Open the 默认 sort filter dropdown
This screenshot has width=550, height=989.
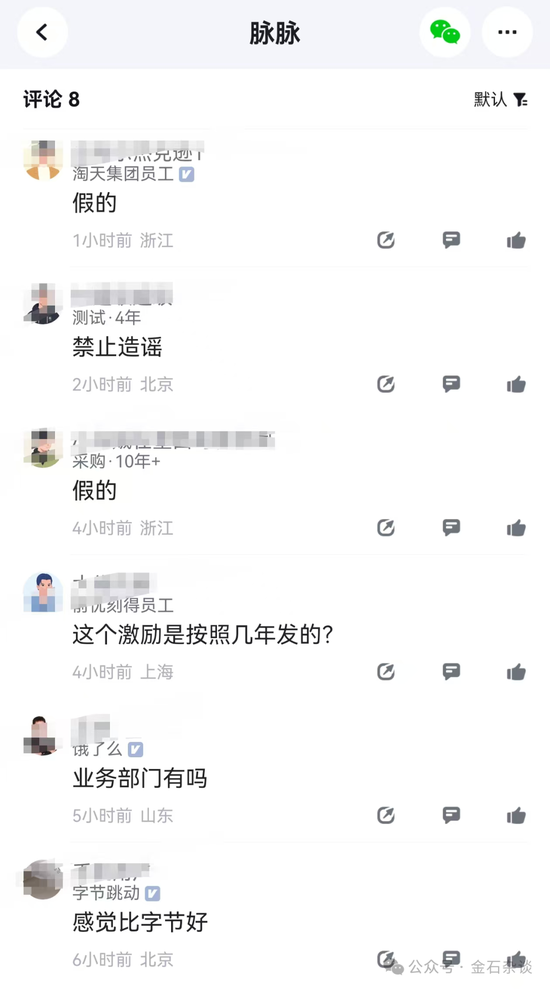point(501,99)
